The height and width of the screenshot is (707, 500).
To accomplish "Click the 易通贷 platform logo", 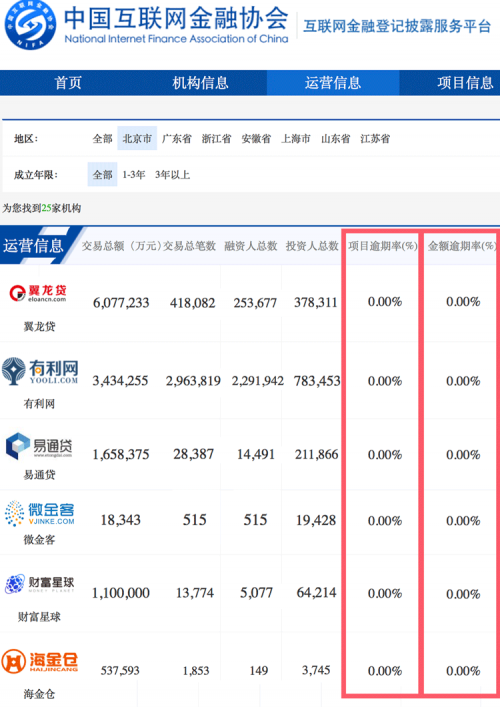I will [x=39, y=446].
